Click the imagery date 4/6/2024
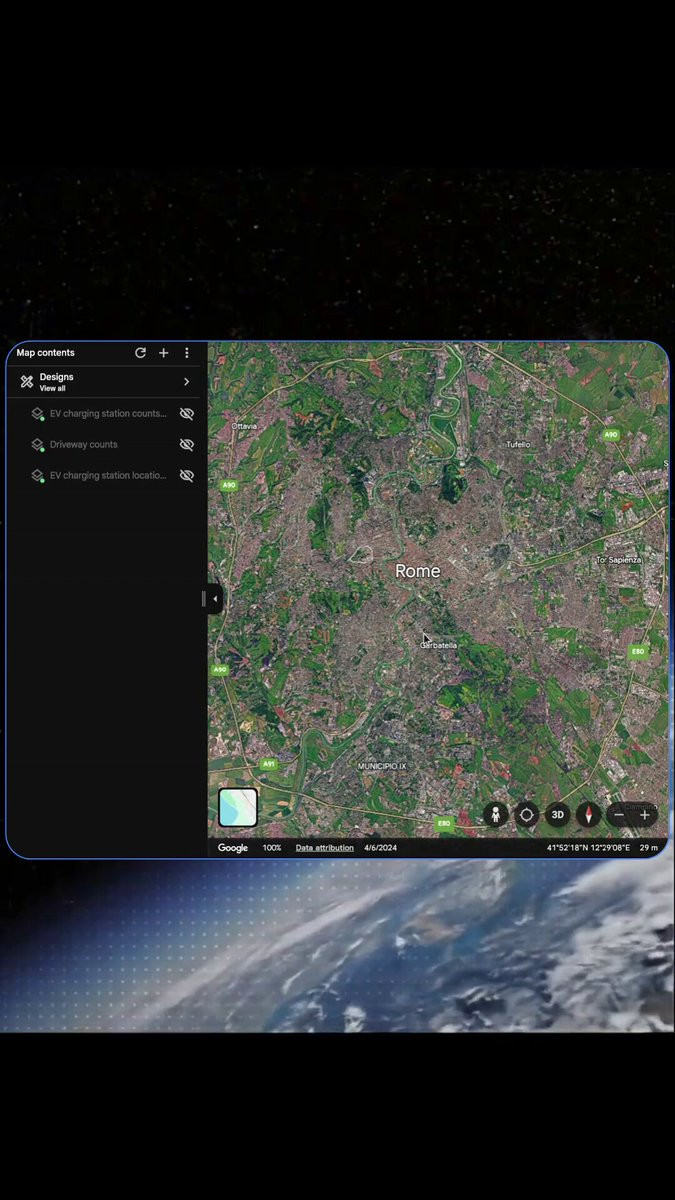Screen dimensions: 675x1200 click(380, 848)
